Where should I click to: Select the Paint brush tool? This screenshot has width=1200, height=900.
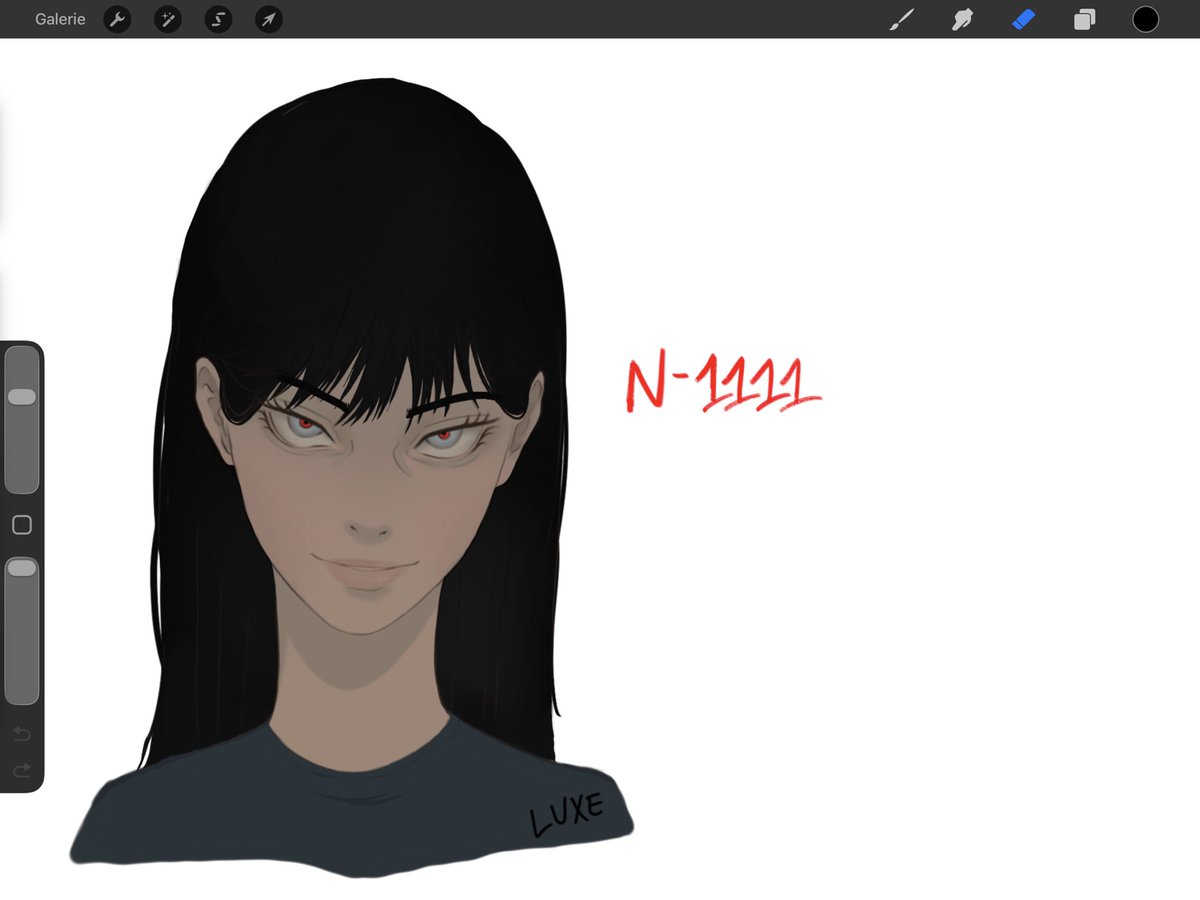[x=902, y=19]
